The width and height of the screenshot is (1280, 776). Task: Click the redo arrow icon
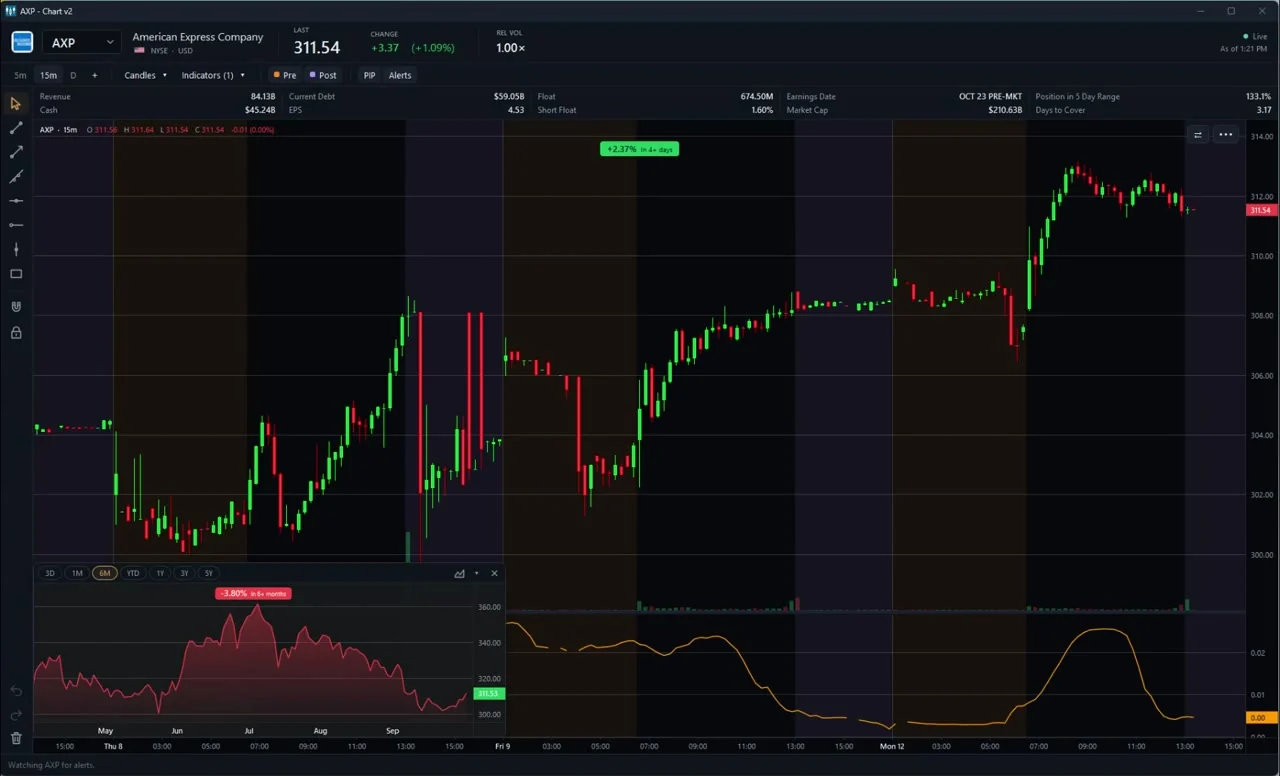(x=16, y=715)
